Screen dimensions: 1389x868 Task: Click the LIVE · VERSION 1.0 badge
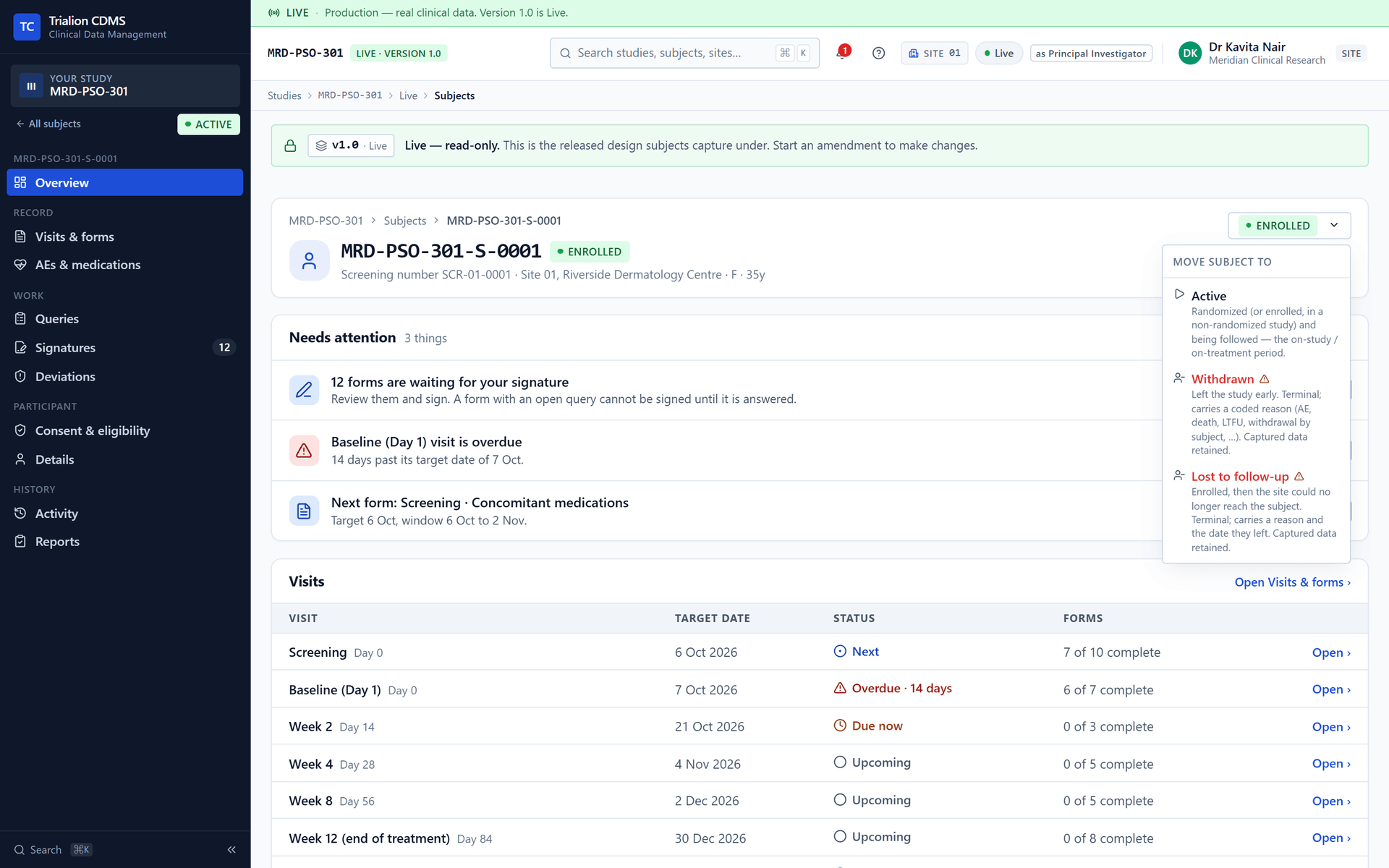[x=399, y=54]
